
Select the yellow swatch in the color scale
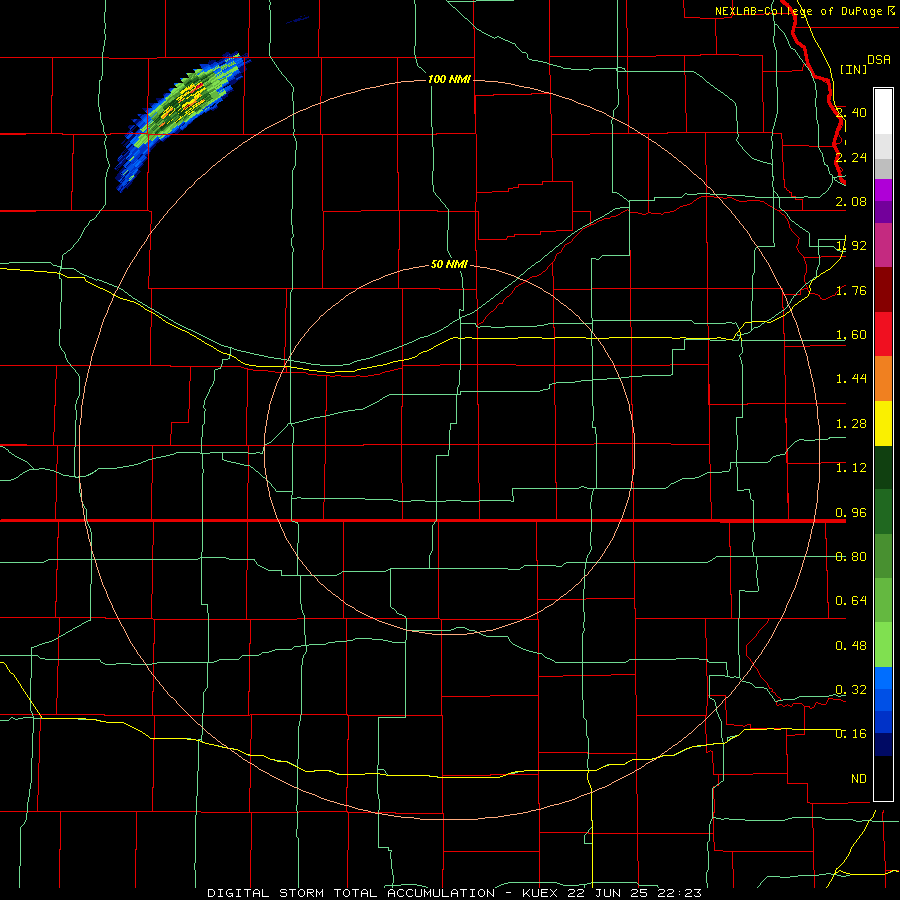coord(883,424)
